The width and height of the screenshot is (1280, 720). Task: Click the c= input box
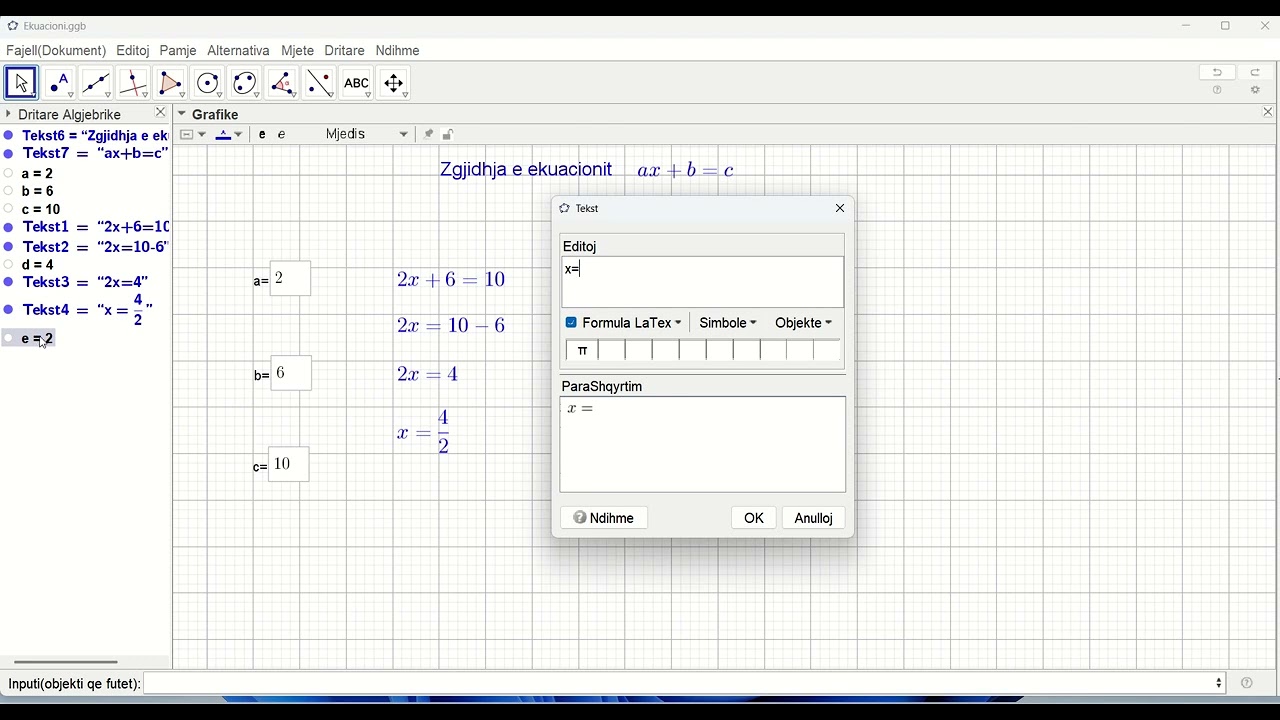pyautogui.click(x=290, y=464)
